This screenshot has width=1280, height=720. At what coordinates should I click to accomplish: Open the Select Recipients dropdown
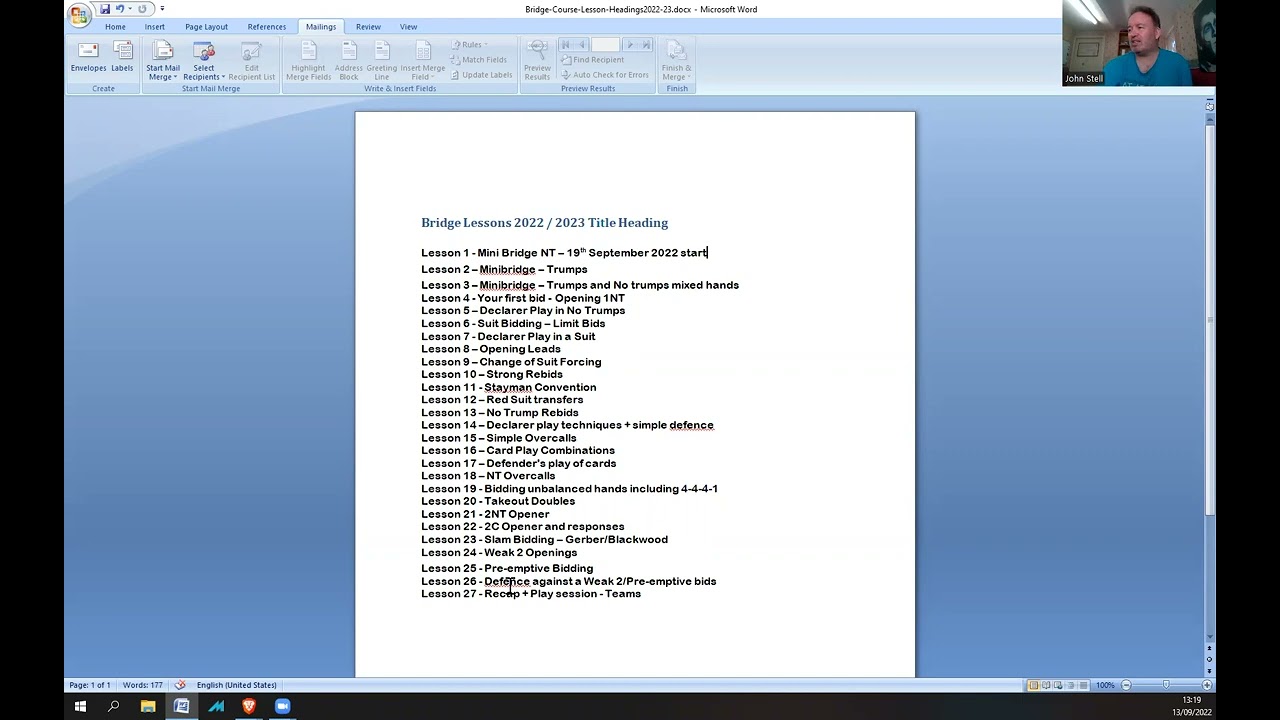click(204, 61)
